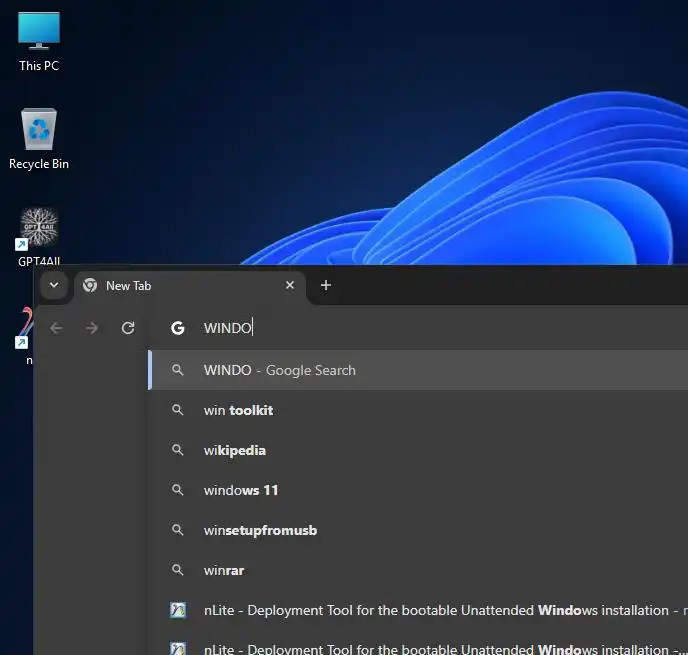
Task: Choose the win toolkit suggestion
Action: point(419,410)
